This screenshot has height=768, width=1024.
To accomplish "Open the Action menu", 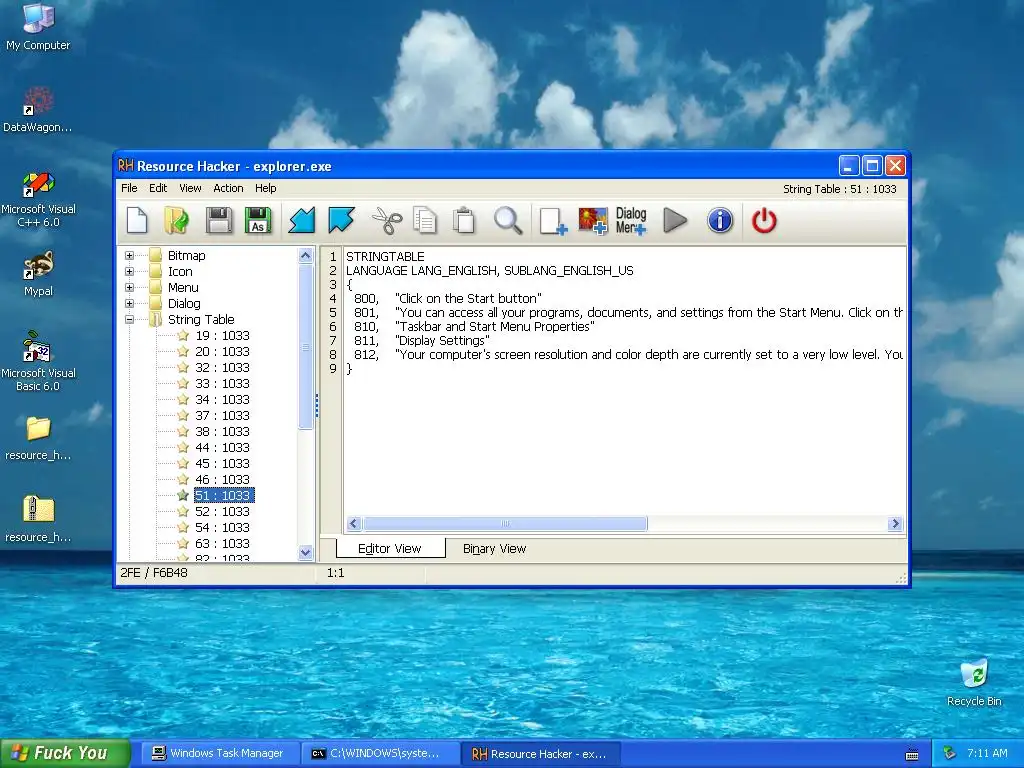I will [228, 188].
